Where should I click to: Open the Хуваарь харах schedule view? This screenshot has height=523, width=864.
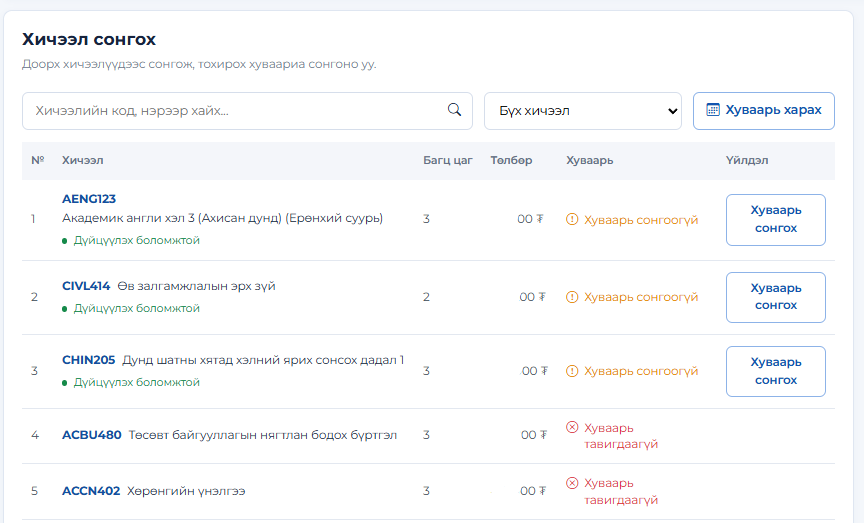(764, 111)
